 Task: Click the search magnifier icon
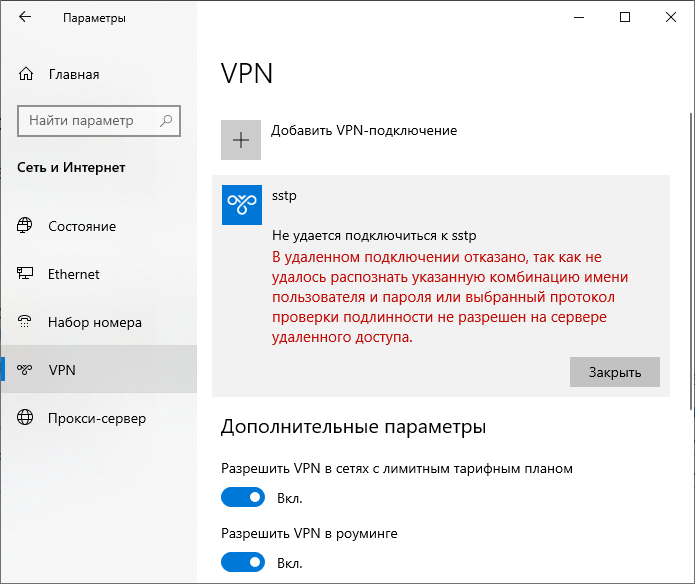[x=167, y=120]
